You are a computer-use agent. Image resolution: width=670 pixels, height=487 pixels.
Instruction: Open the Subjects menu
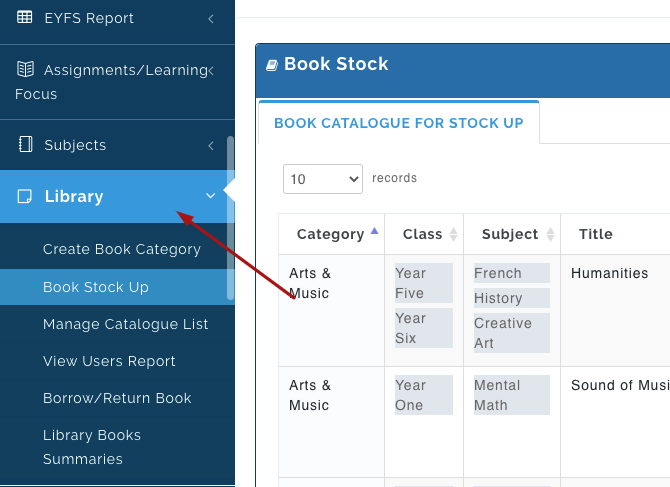click(117, 145)
